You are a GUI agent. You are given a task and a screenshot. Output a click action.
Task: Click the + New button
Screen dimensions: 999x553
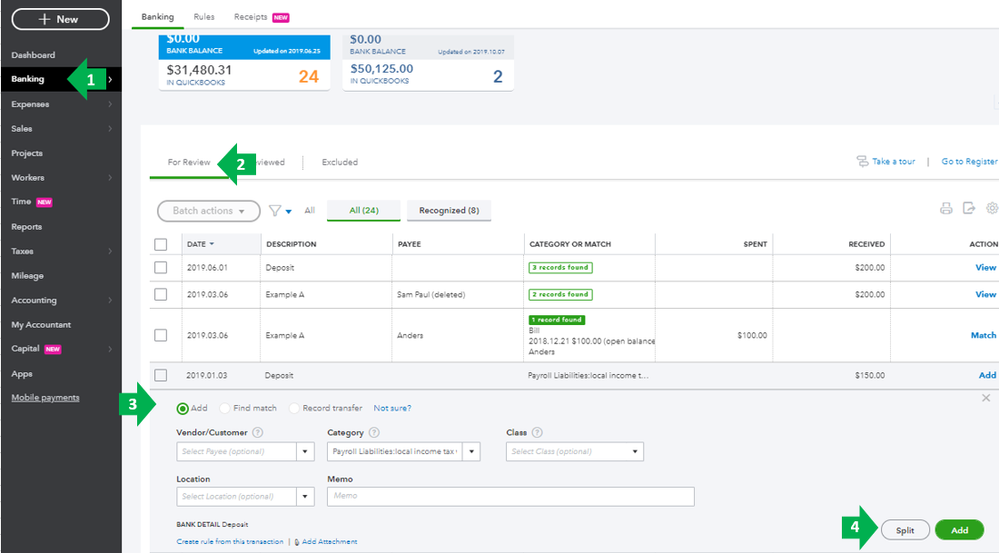coord(61,19)
